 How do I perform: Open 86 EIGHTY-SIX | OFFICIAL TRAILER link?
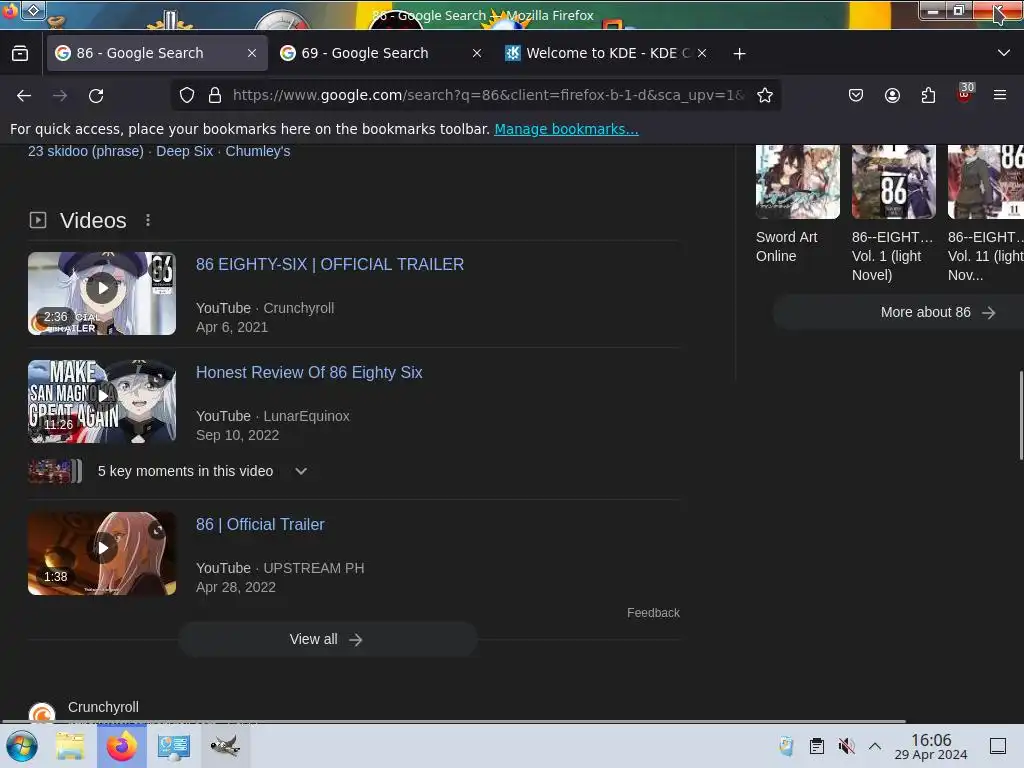coord(330,264)
